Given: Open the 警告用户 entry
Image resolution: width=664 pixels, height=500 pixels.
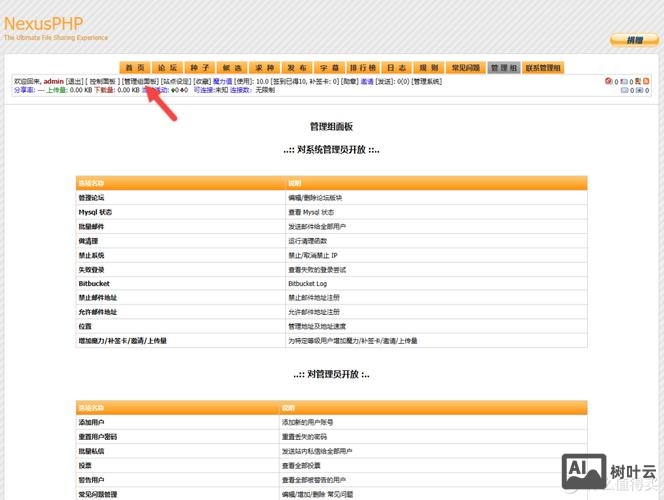Looking at the screenshot, I should point(91,480).
